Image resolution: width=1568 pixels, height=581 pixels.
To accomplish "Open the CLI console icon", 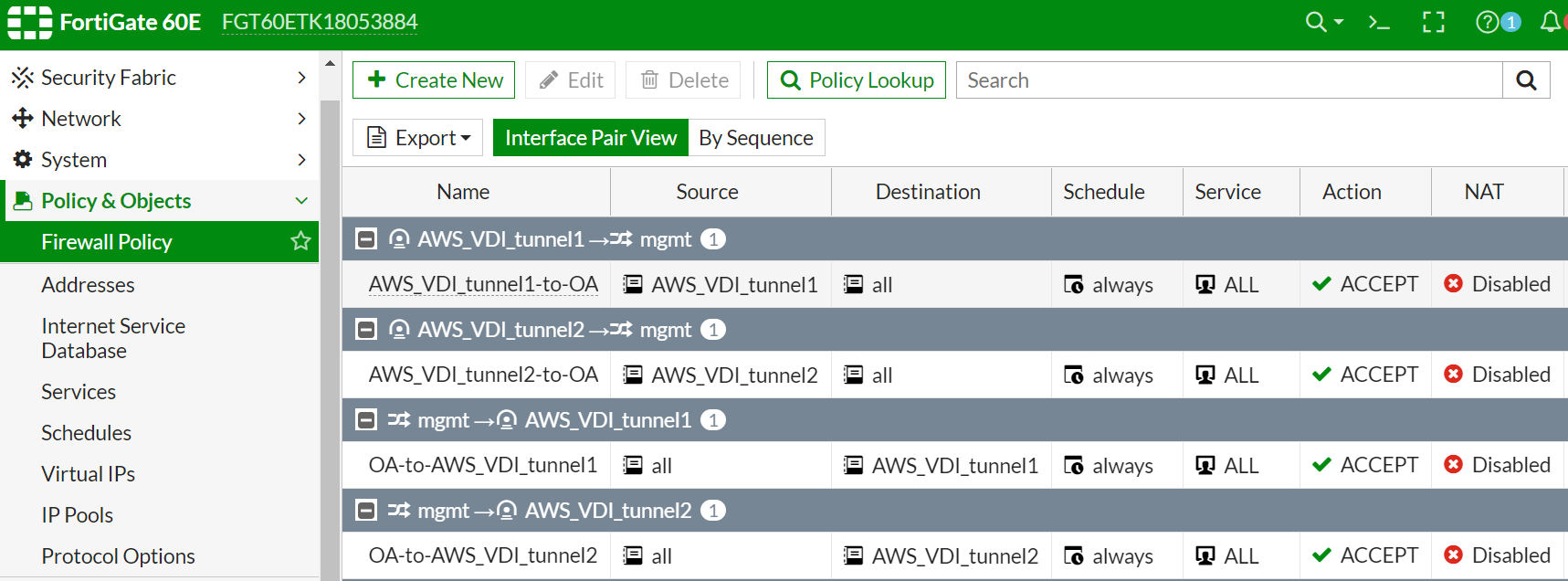I will point(1379,23).
